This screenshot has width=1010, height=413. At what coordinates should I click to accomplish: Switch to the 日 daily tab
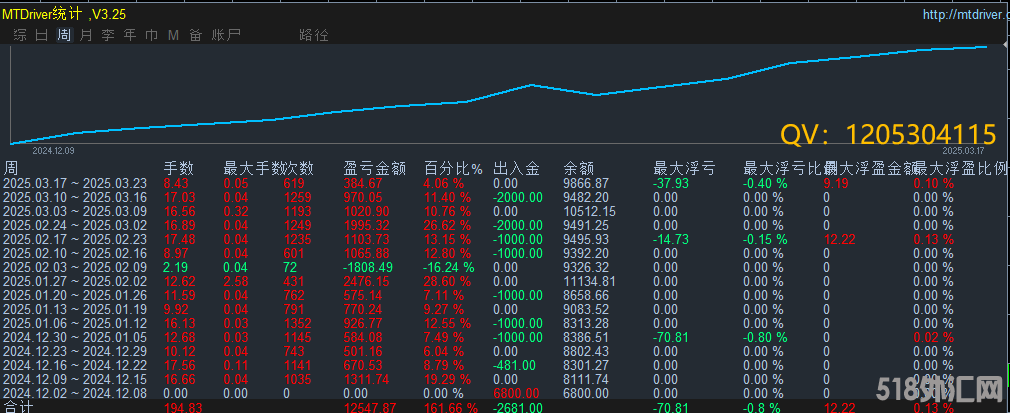coord(41,35)
